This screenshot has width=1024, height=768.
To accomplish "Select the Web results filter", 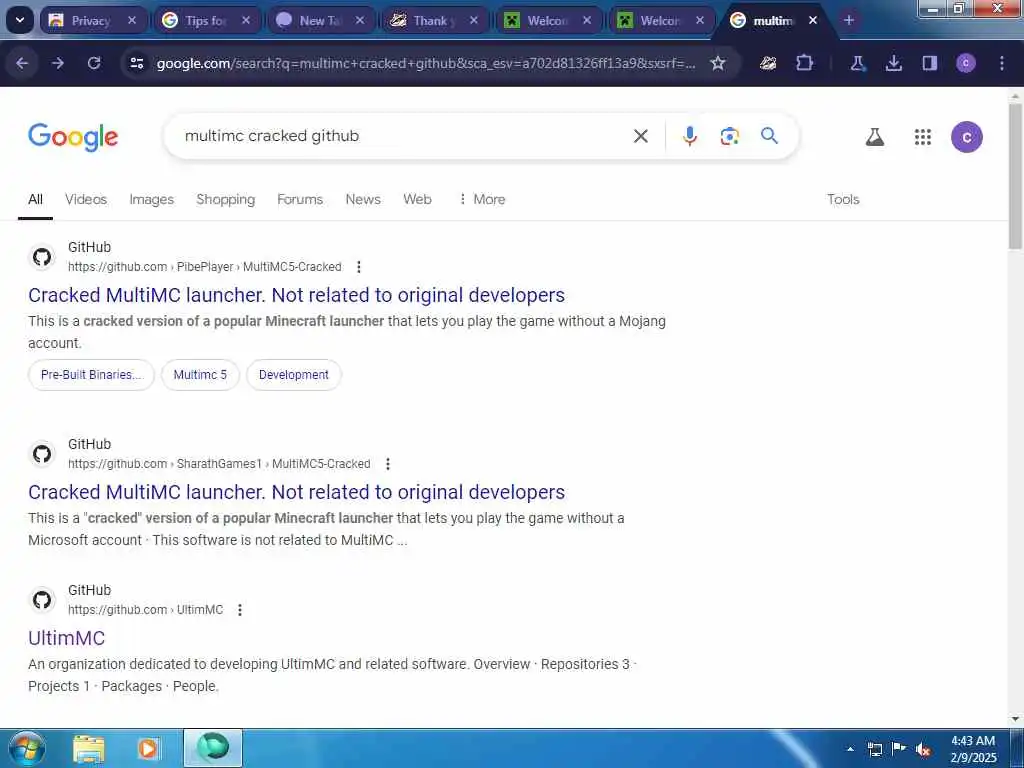I will 417,199.
